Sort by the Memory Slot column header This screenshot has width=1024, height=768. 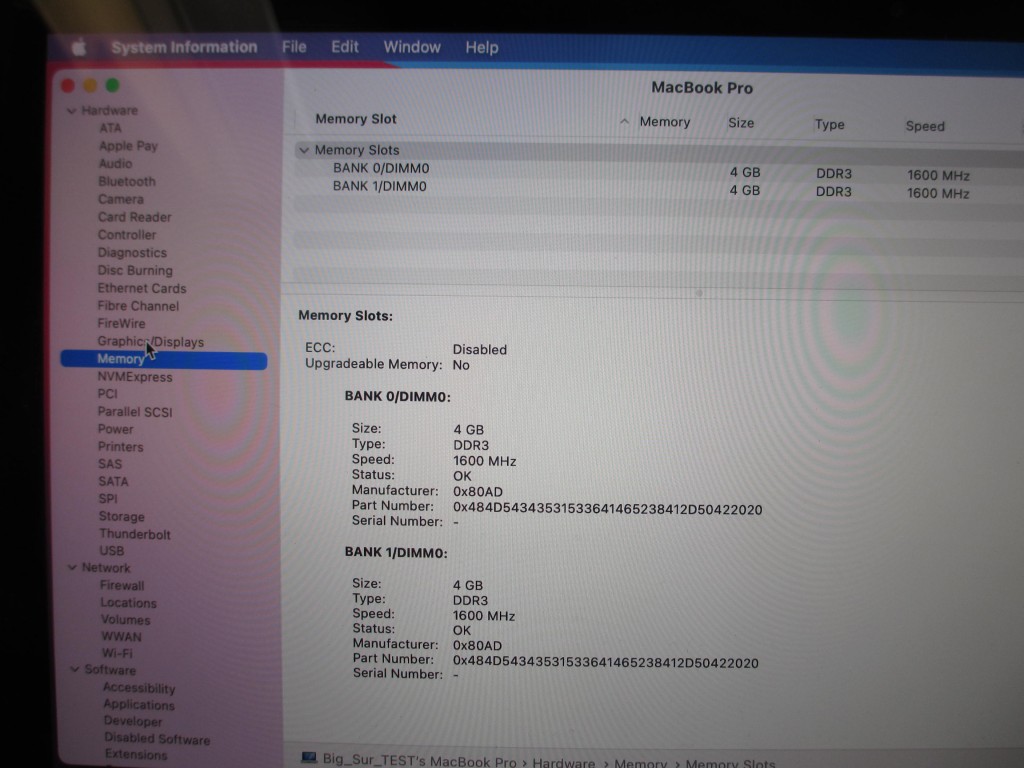tap(356, 119)
